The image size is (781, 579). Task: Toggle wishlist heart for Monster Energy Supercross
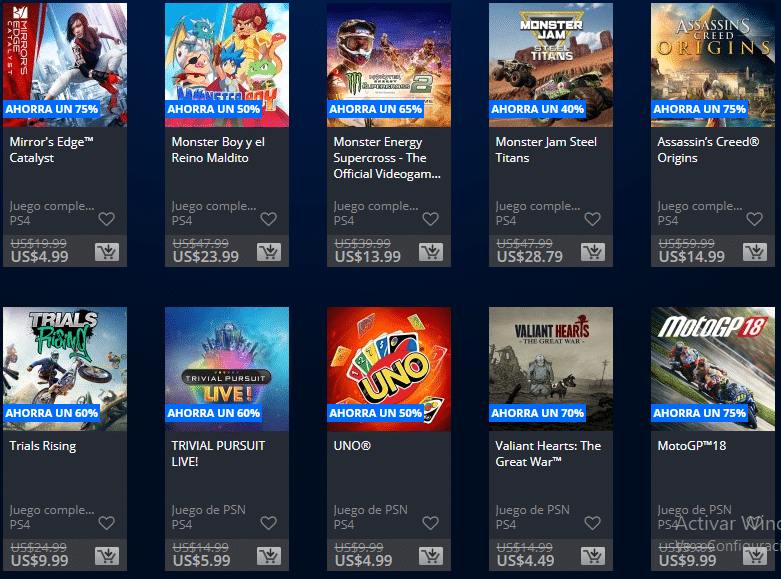point(430,219)
